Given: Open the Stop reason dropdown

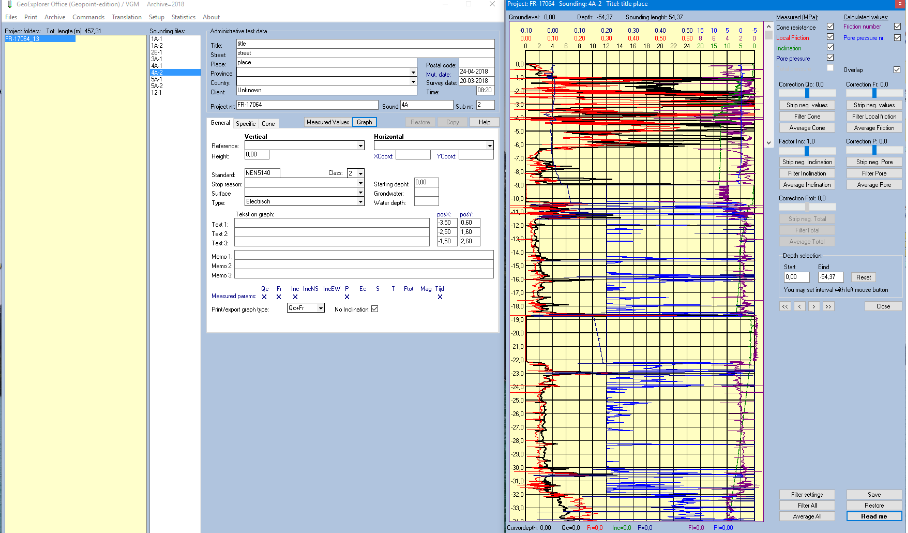Looking at the screenshot, I should pos(360,184).
